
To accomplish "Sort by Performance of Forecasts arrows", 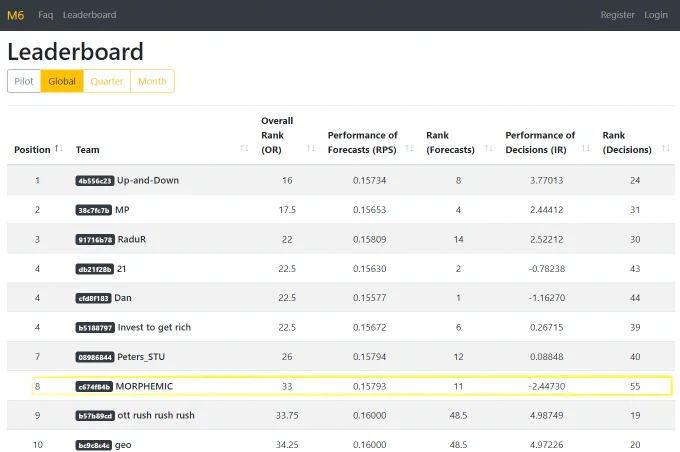I will 409,149.
